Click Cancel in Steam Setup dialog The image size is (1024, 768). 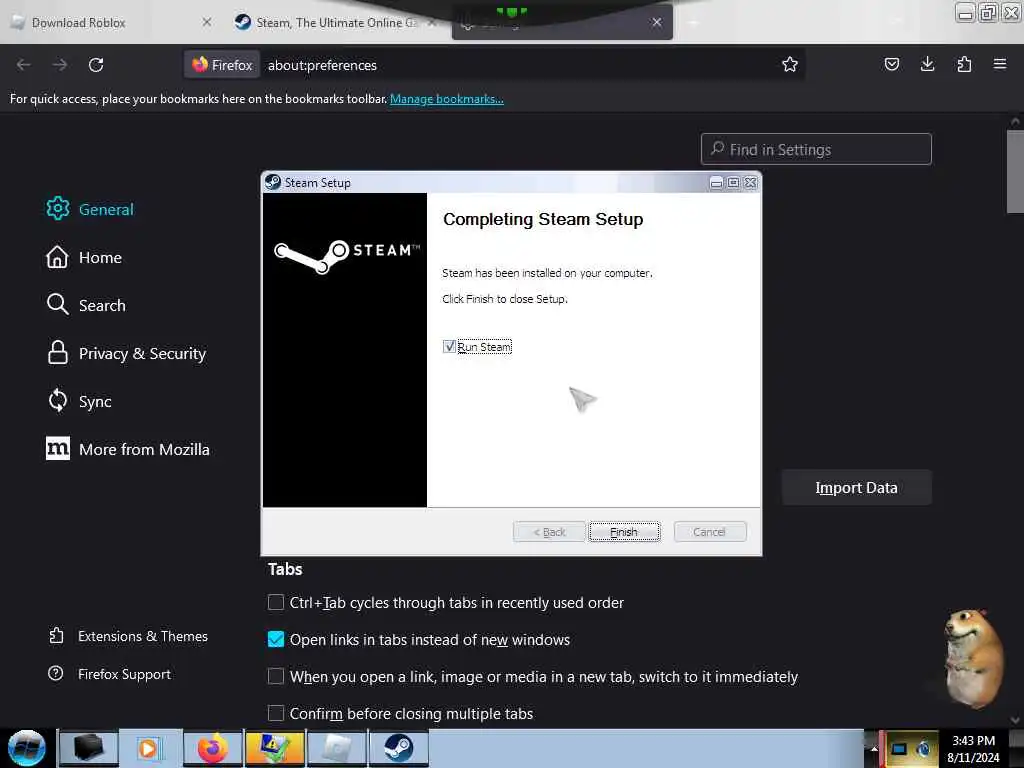pyautogui.click(x=709, y=532)
